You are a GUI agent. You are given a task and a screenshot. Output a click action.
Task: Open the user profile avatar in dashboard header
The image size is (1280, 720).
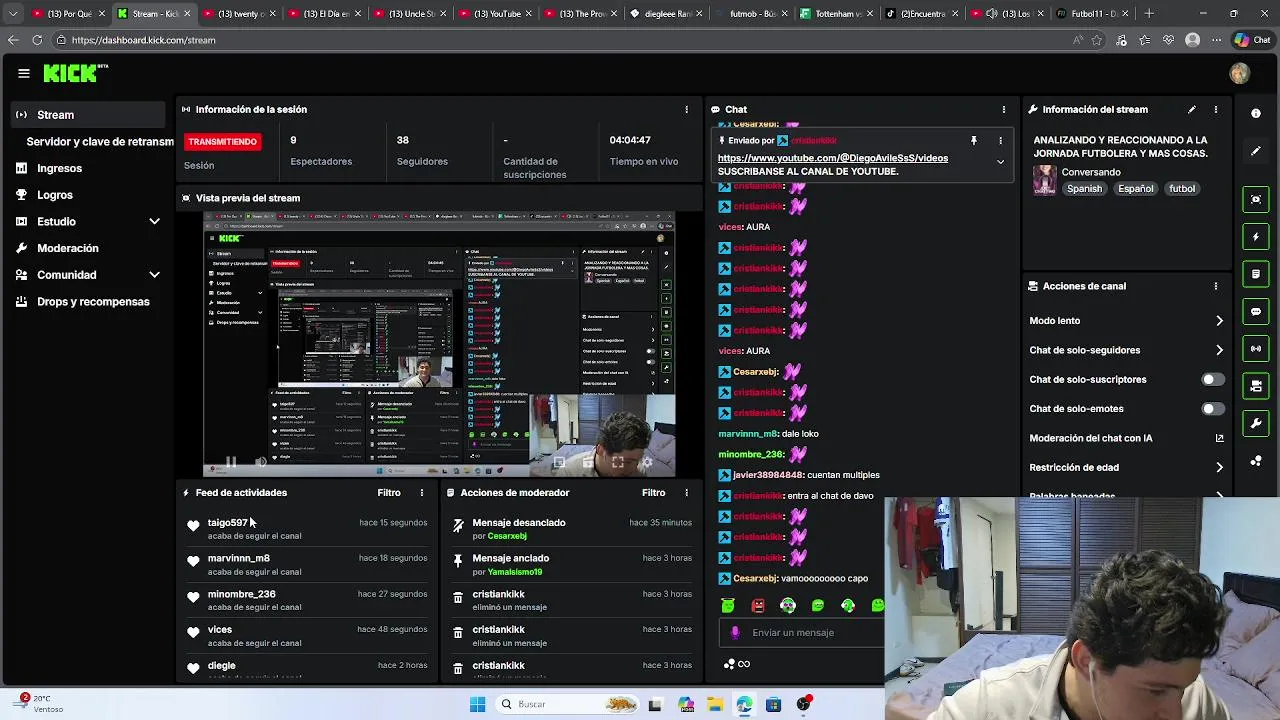point(1240,73)
